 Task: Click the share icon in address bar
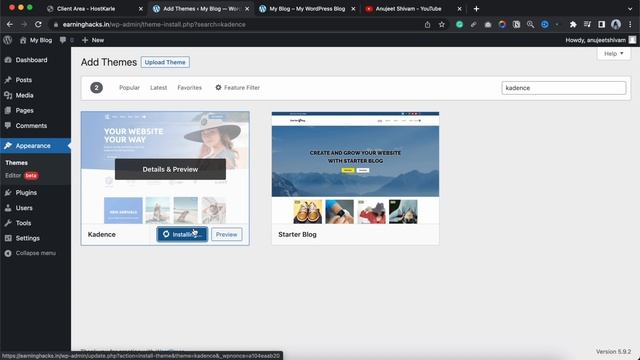[427, 24]
